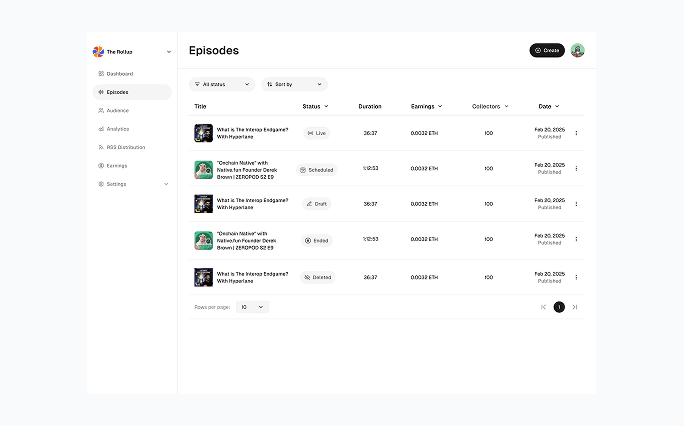Click the RSS feed icon
The image size is (684, 426).
tap(101, 147)
